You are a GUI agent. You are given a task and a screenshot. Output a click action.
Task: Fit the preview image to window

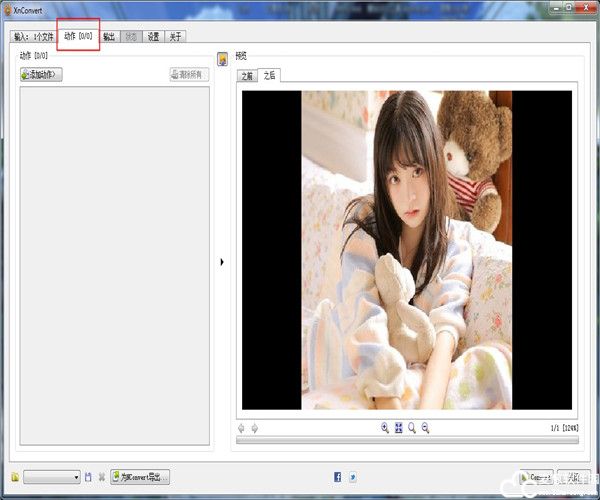pos(398,428)
